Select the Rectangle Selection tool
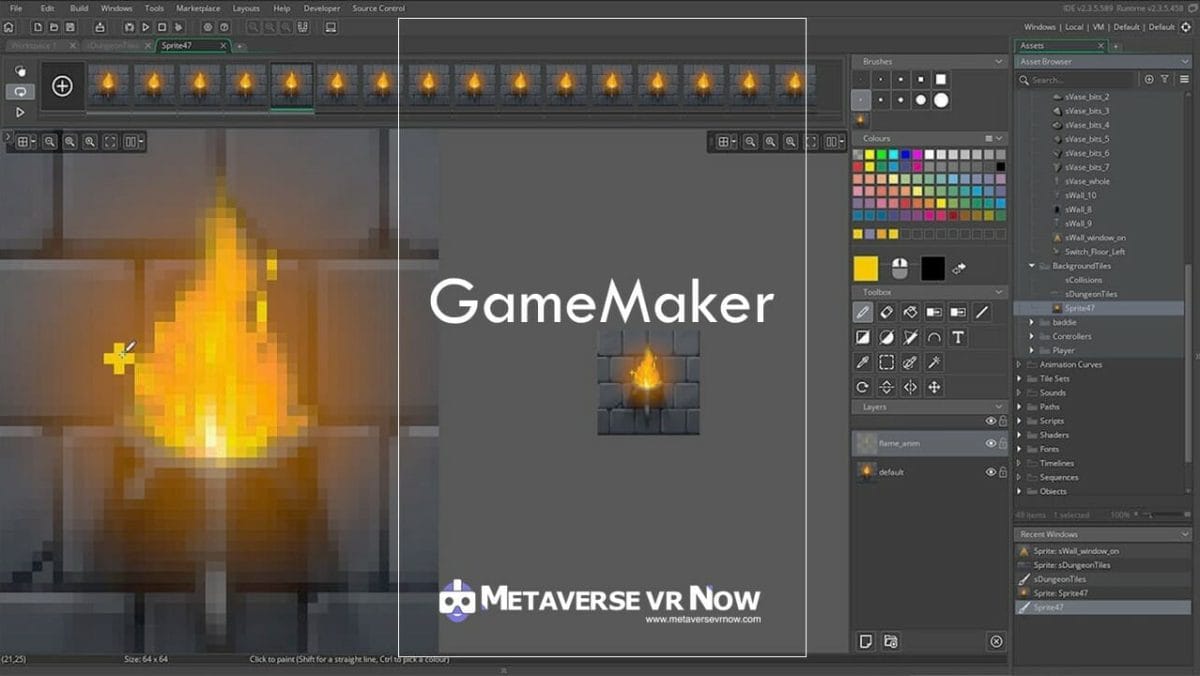The width and height of the screenshot is (1200, 676). 886,362
